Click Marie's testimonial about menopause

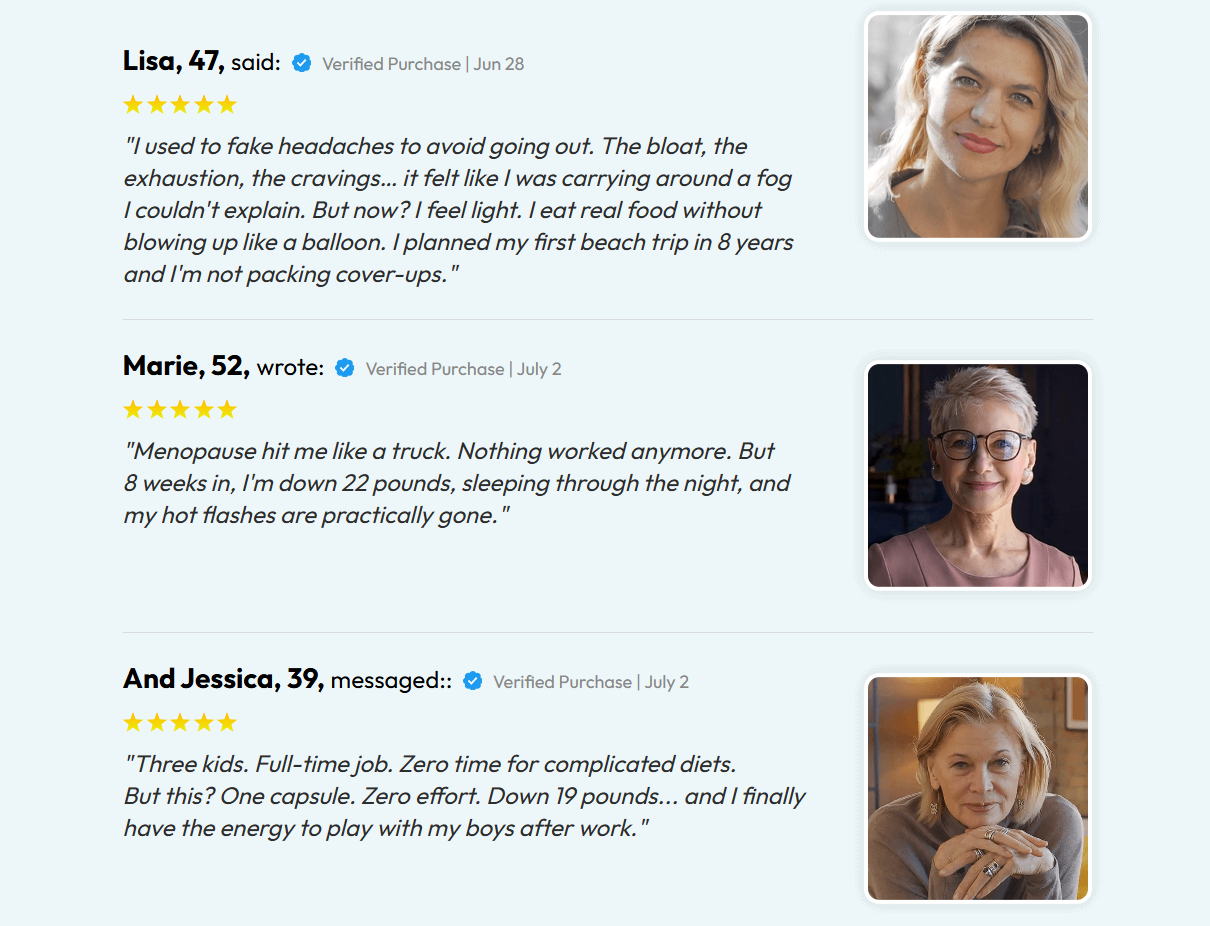point(456,483)
